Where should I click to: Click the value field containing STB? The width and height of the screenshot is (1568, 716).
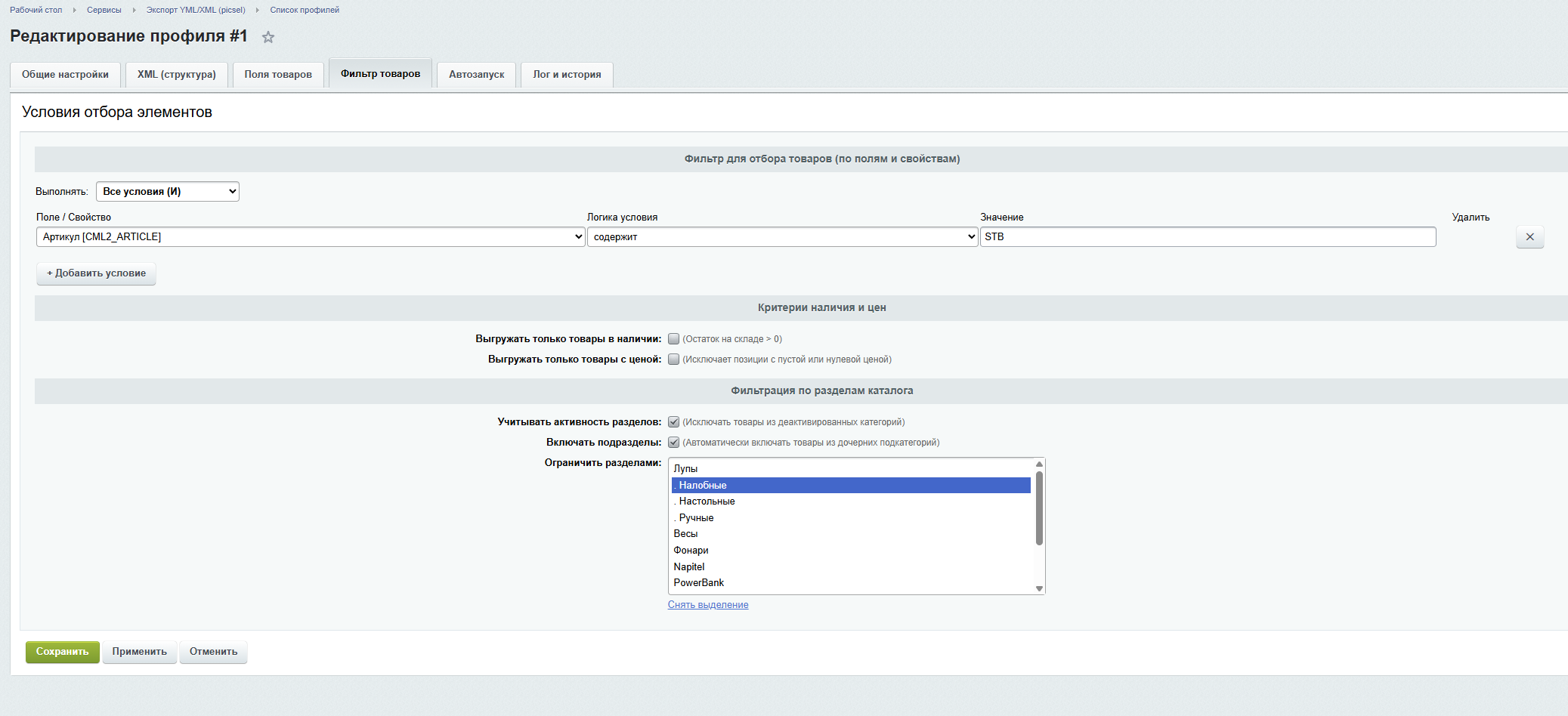(1208, 237)
